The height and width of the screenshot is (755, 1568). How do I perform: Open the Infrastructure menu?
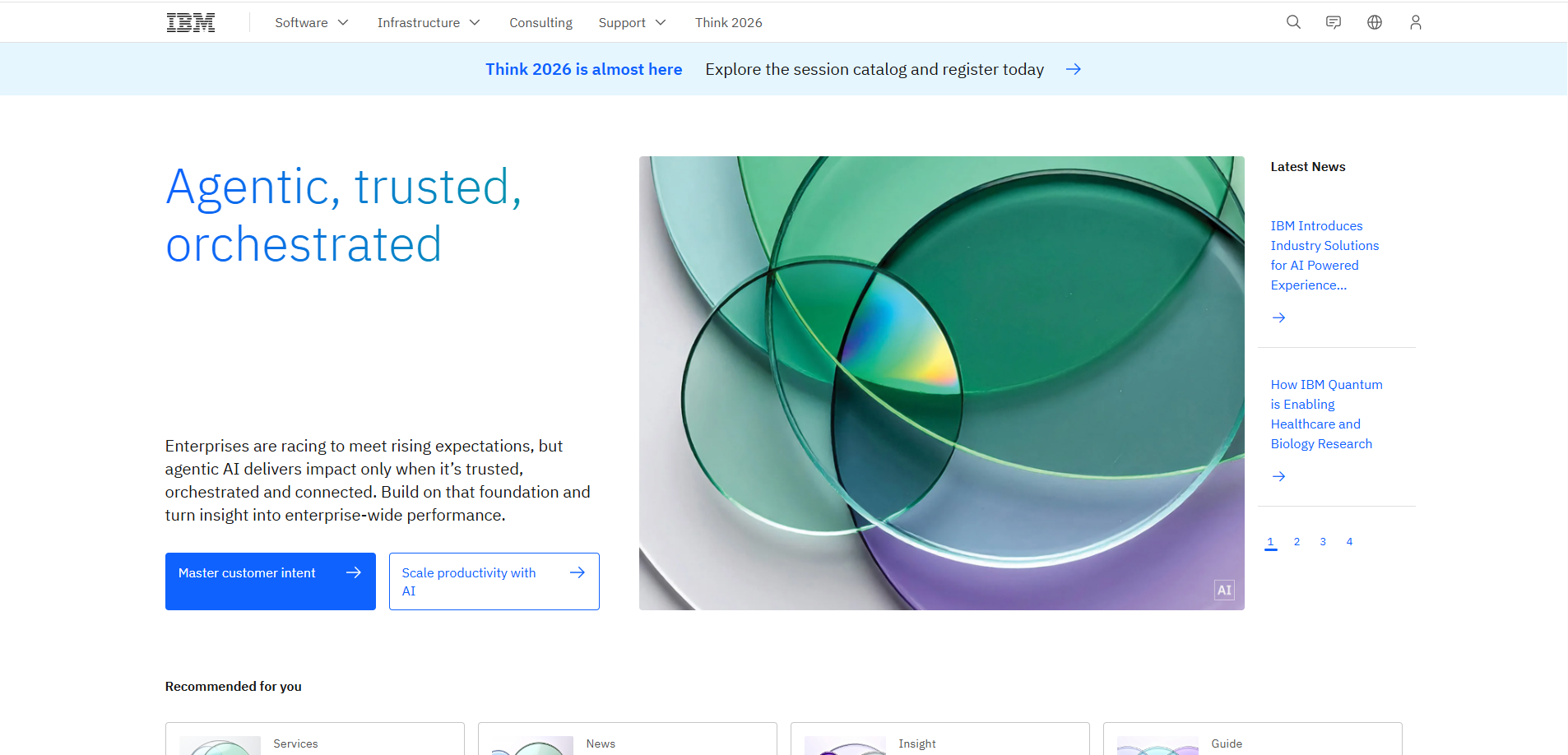(428, 22)
